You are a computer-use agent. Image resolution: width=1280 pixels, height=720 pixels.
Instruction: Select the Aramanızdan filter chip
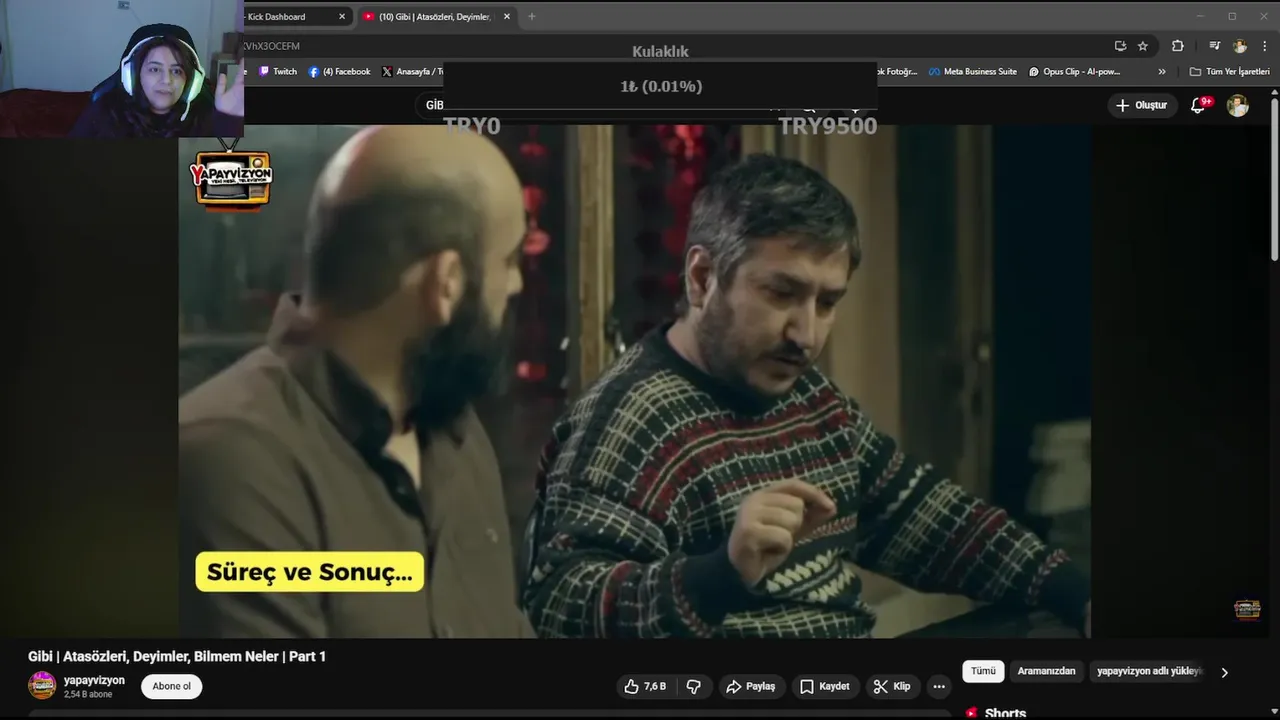pos(1046,671)
